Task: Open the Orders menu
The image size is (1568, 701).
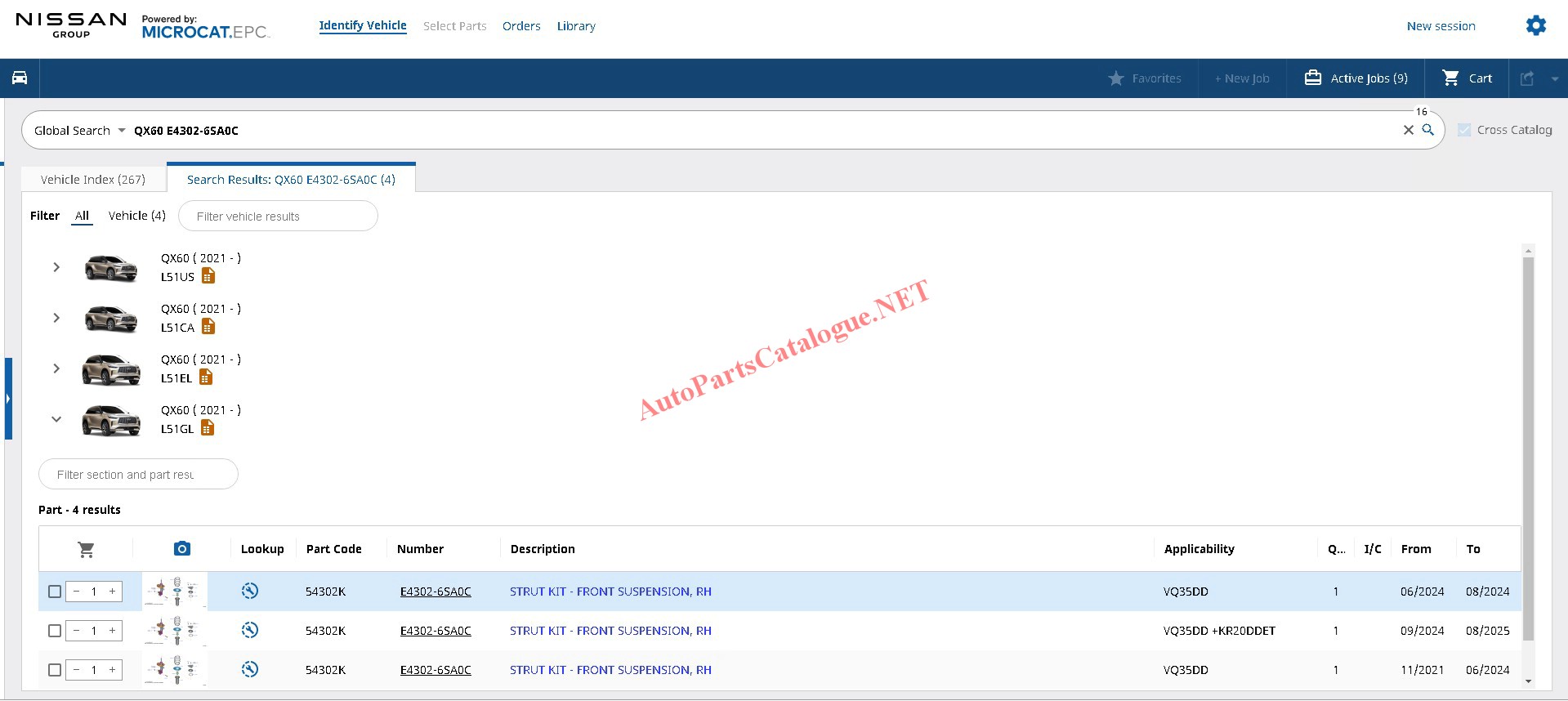Action: [x=521, y=26]
